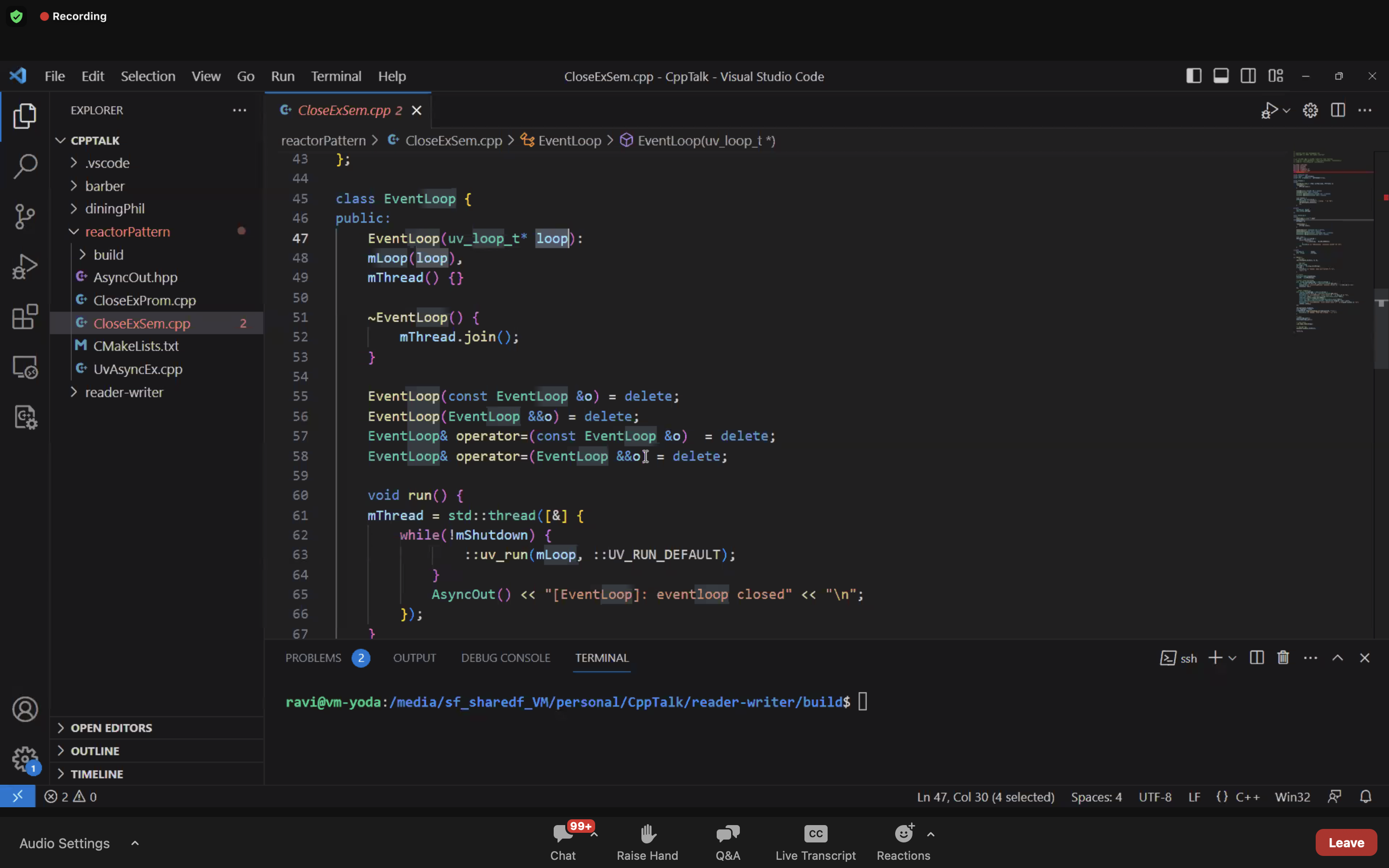Toggle Secondary Side Bar visibility
This screenshot has width=1389, height=868.
click(x=1248, y=76)
